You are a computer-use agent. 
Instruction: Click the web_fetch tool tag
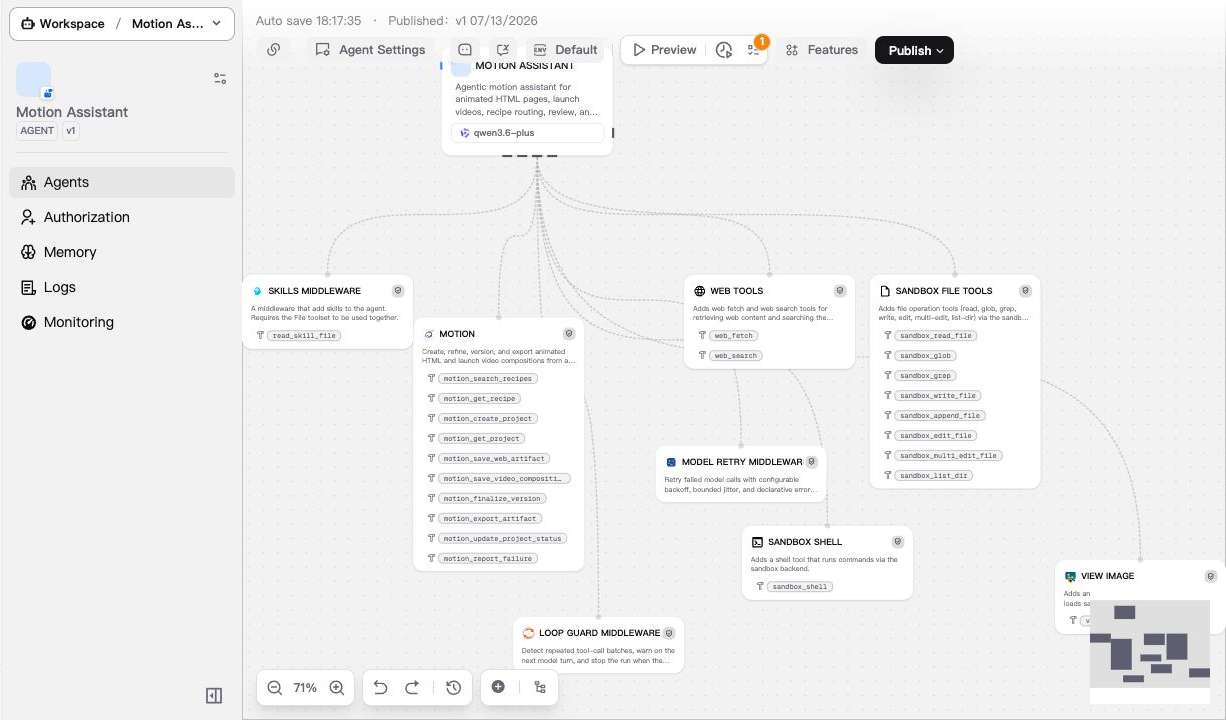[734, 336]
